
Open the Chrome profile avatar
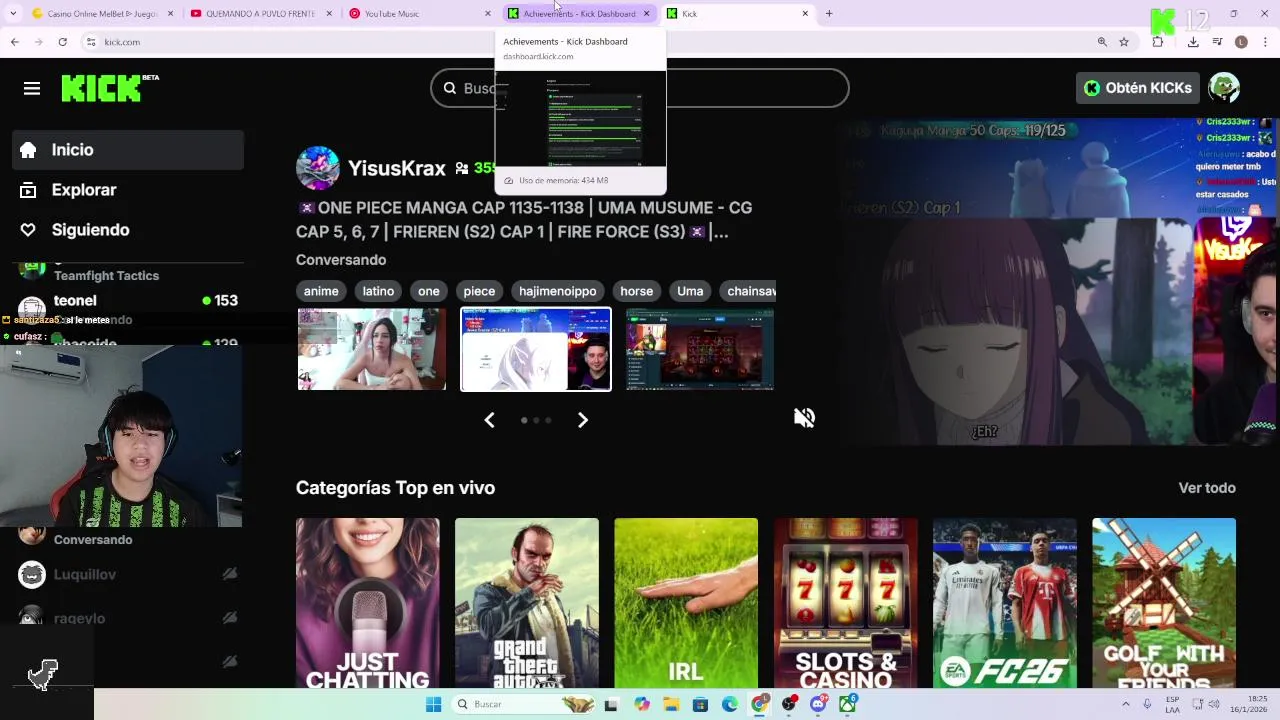pyautogui.click(x=1241, y=42)
